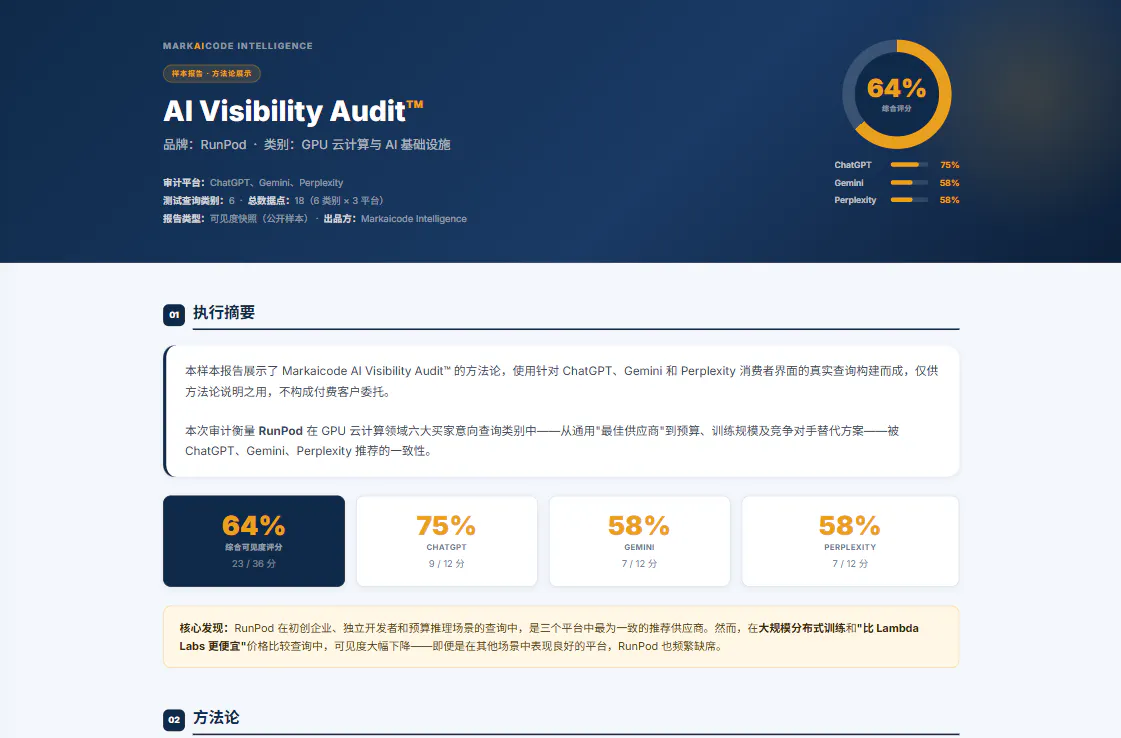Click the 64% 综合可见度评分 card
Image resolution: width=1121 pixels, height=738 pixels.
[x=254, y=541]
